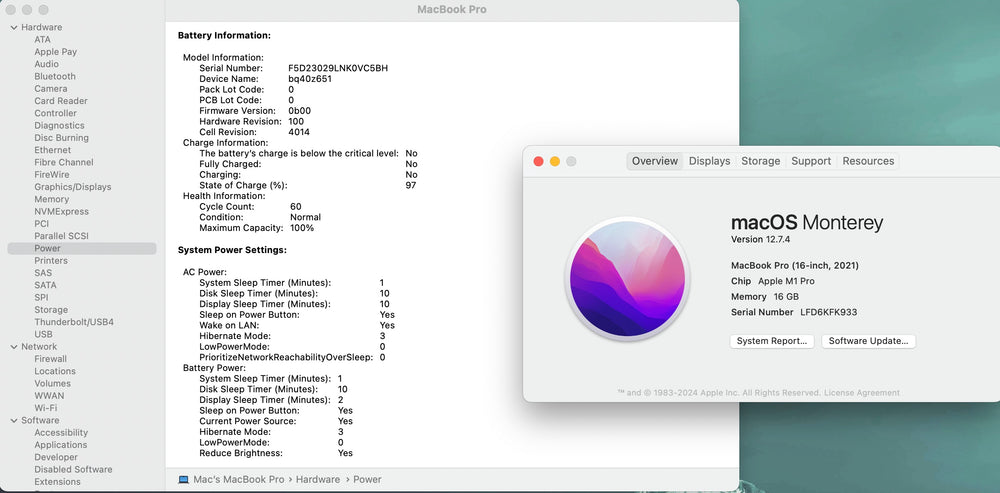Viewport: 1000px width, 493px height.
Task: Minimize the About This Mac window
Action: (x=555, y=161)
